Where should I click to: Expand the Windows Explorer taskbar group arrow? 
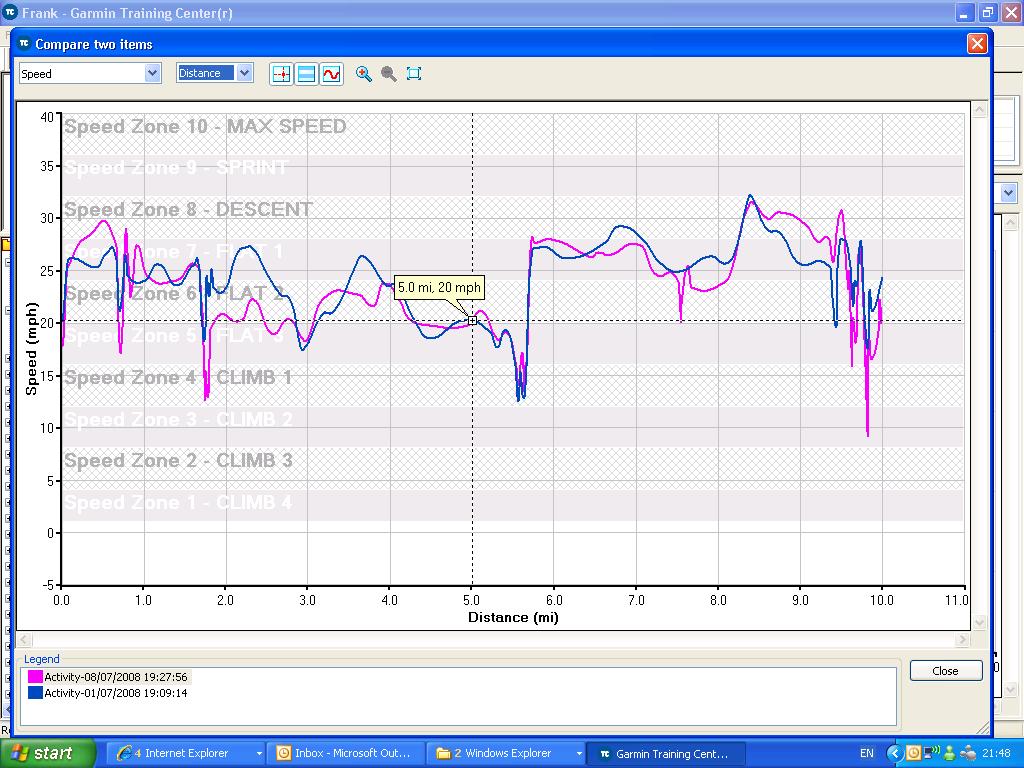tap(578, 753)
